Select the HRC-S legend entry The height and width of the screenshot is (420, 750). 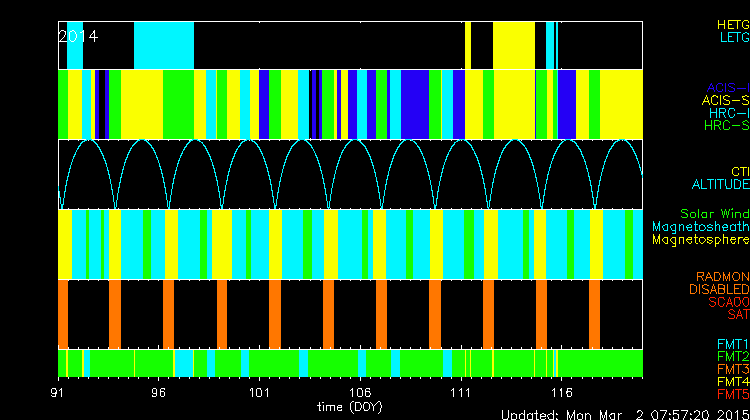(725, 126)
